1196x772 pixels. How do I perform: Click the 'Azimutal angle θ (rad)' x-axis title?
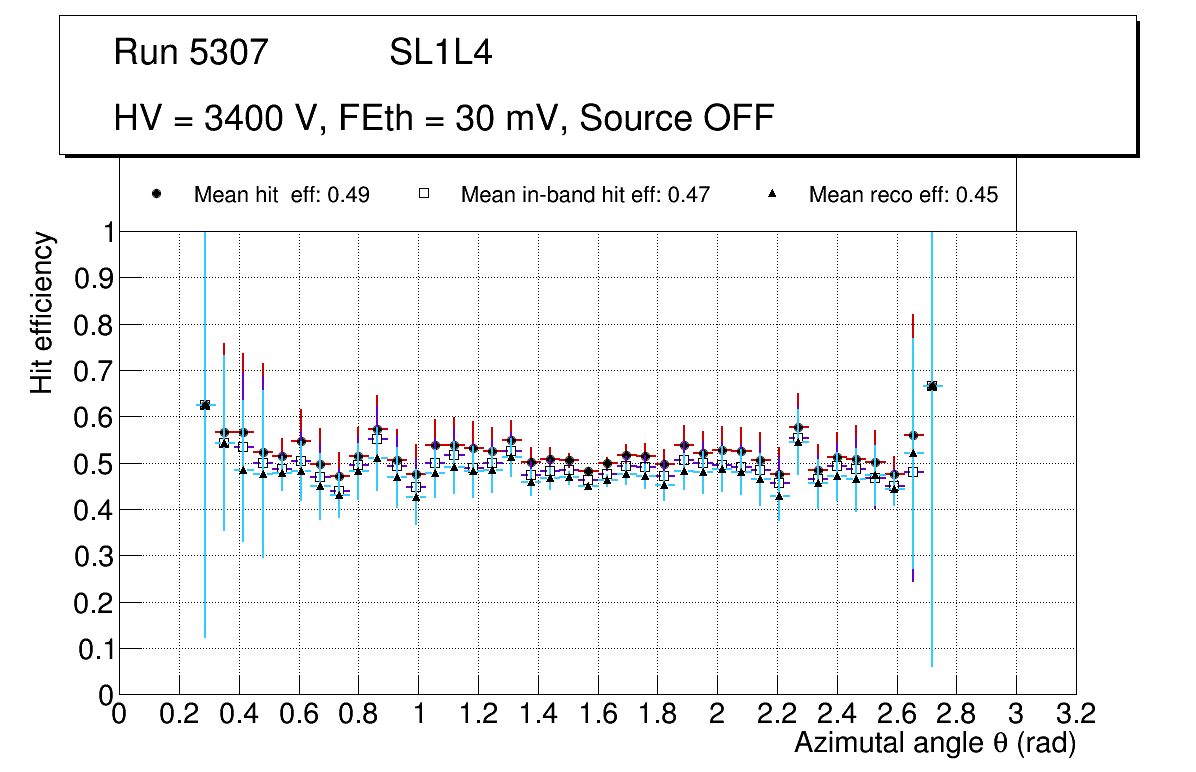click(935, 743)
